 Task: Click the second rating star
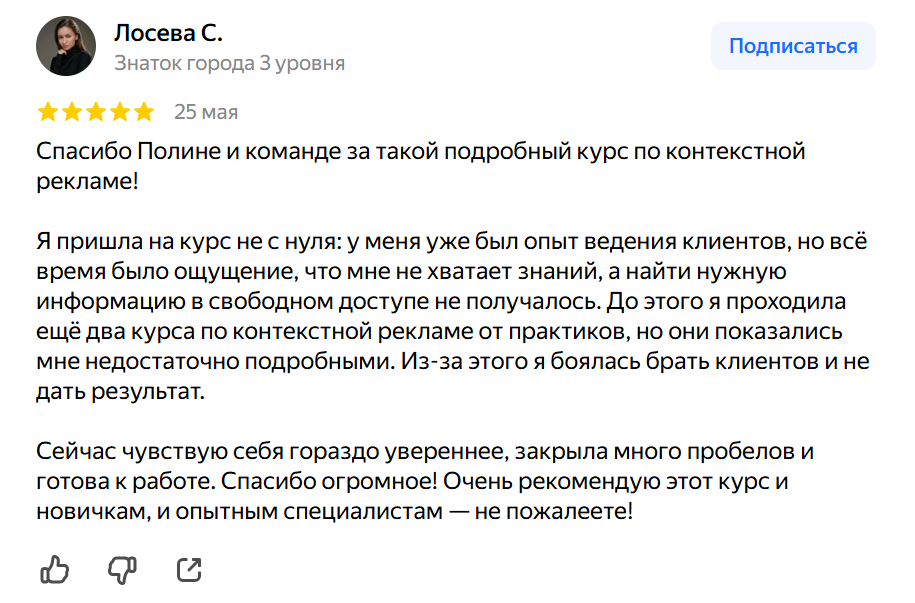tap(72, 111)
